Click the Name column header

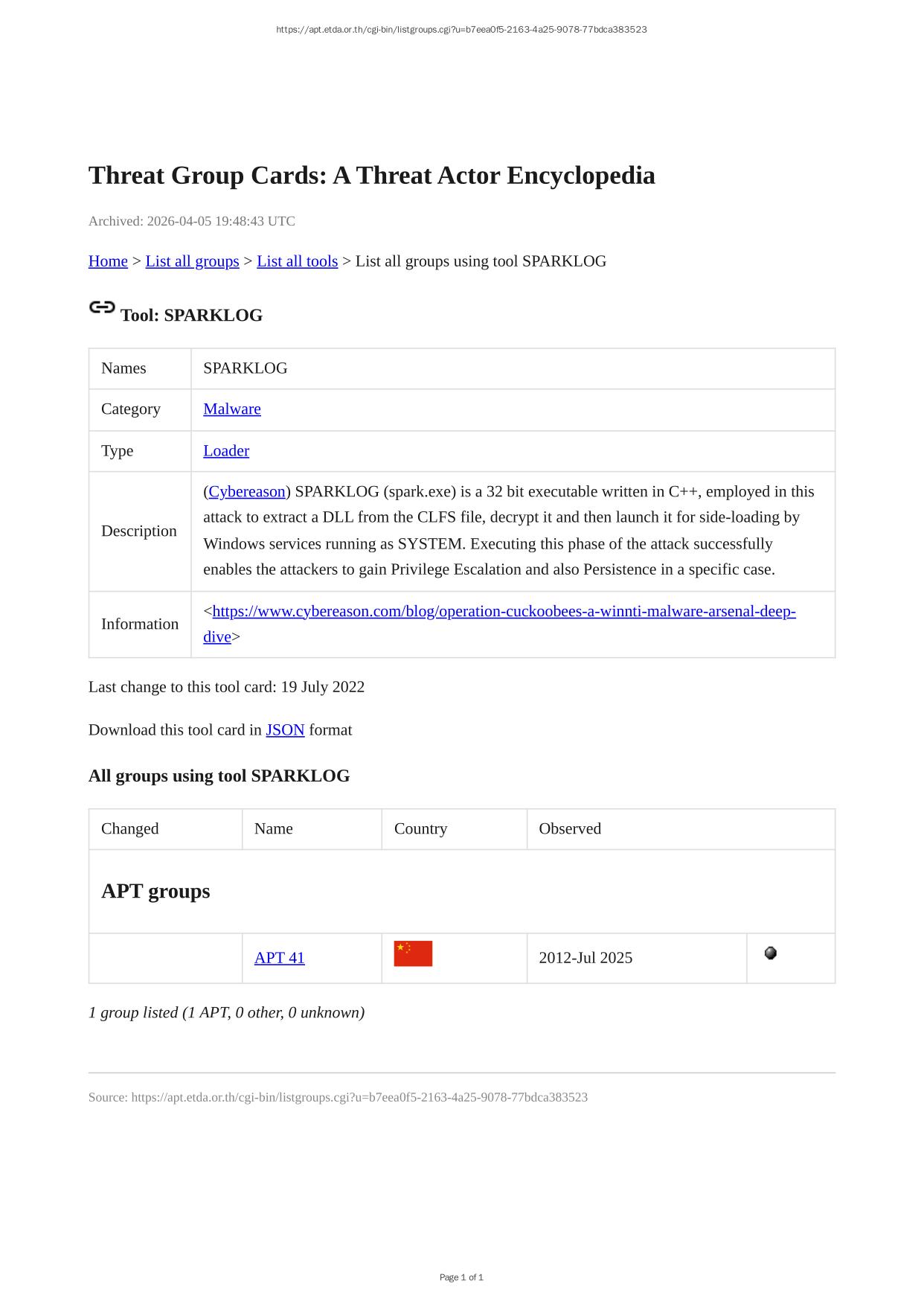click(274, 829)
